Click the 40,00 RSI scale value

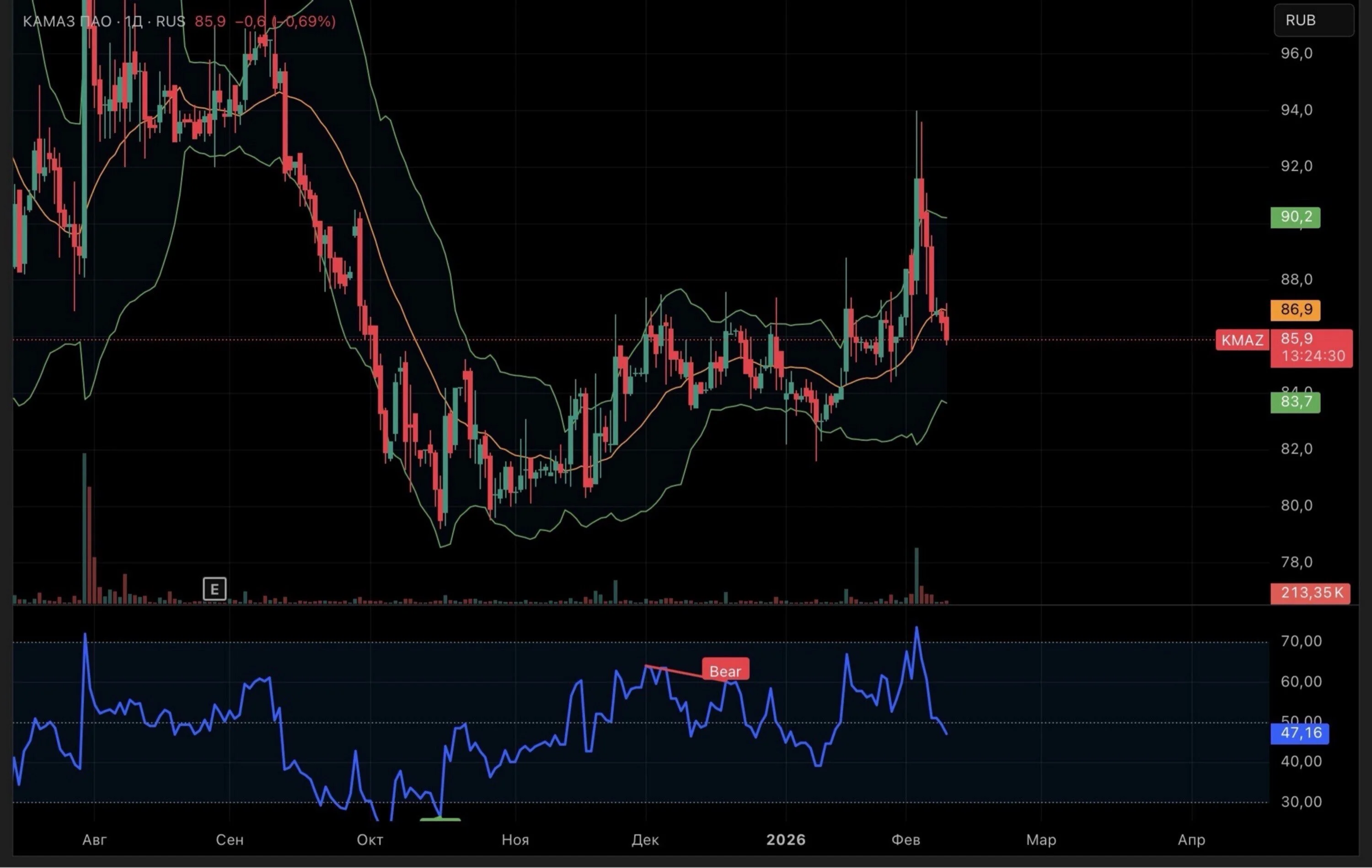1302,761
